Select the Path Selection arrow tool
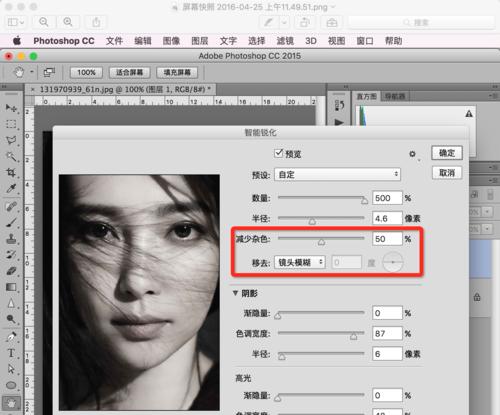This screenshot has height=415, width=500. 11,369
